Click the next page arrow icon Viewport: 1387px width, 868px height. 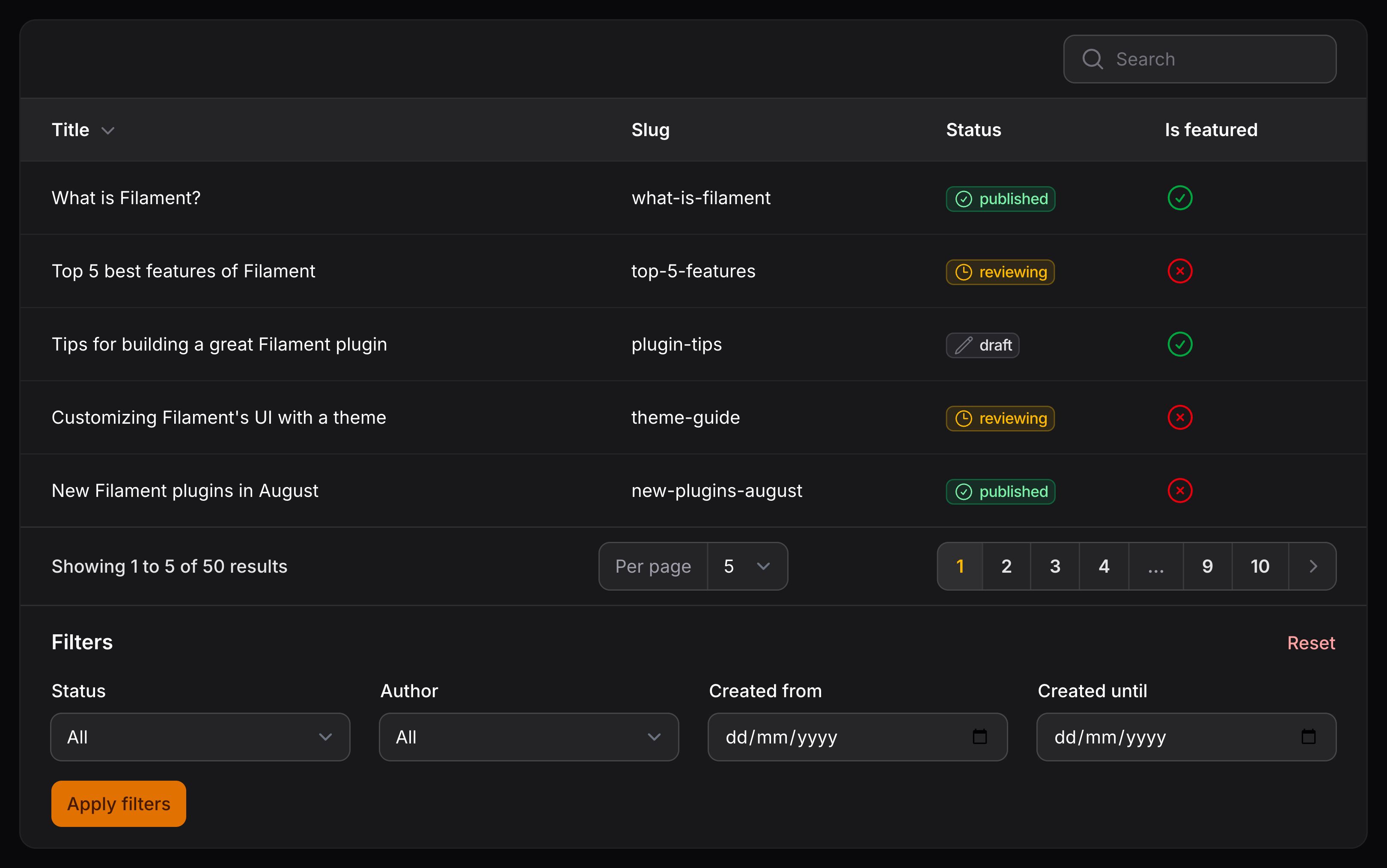click(1313, 566)
